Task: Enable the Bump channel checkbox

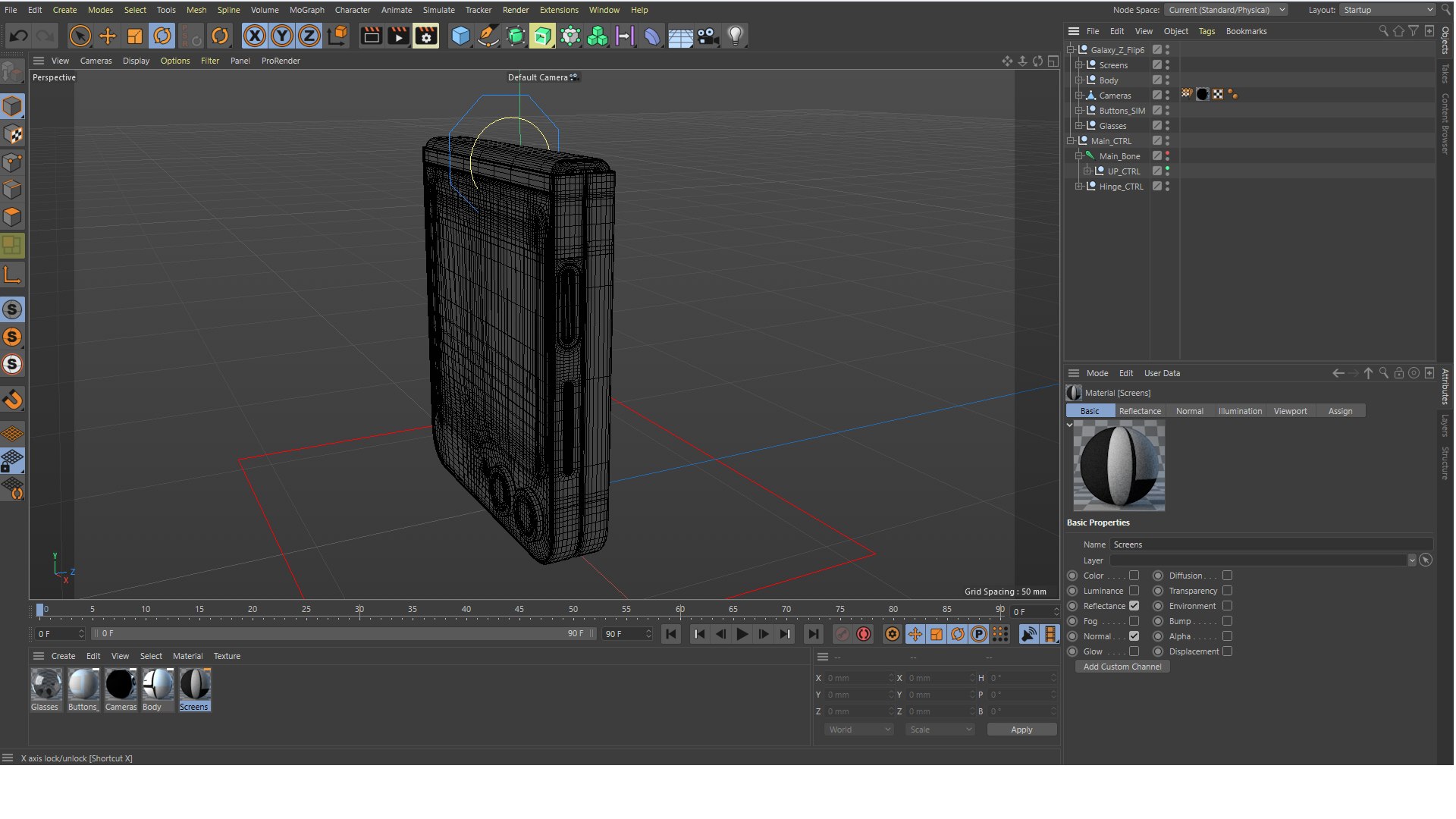Action: pos(1227,621)
